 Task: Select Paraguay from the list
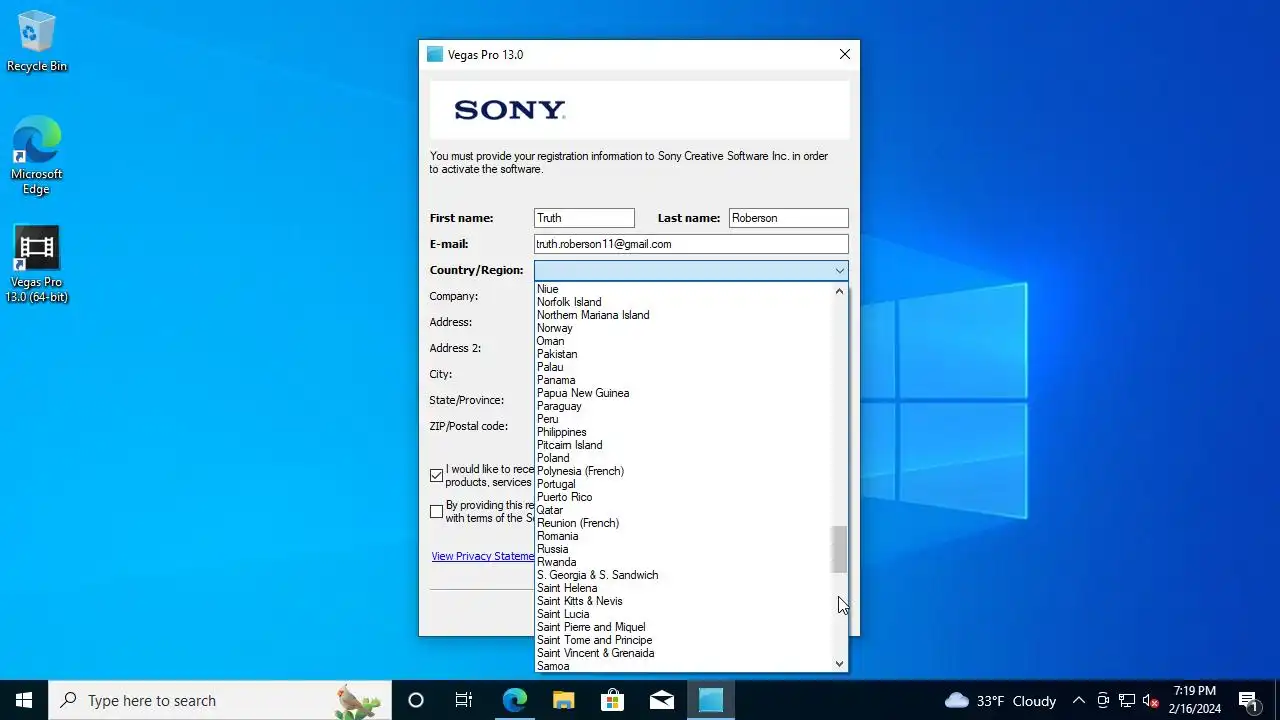683,406
